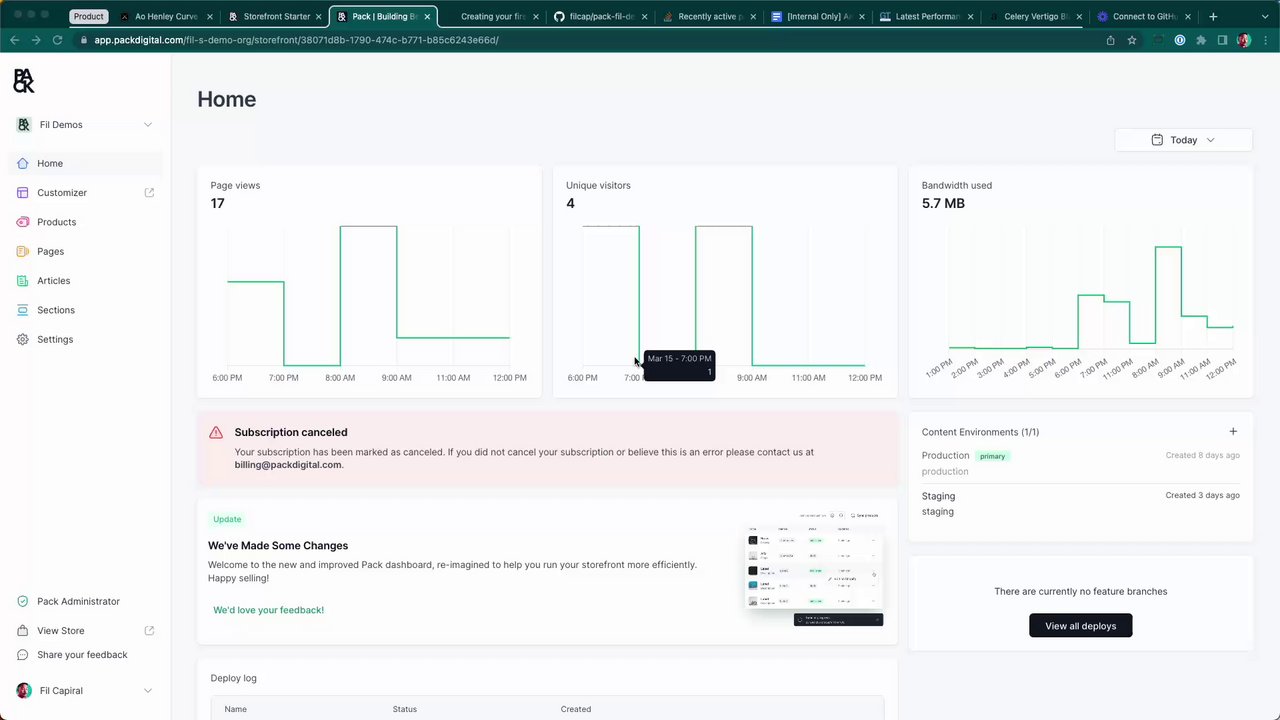Screen dimensions: 1280x720
Task: Click the share page icon in toolbar
Action: point(1110,40)
